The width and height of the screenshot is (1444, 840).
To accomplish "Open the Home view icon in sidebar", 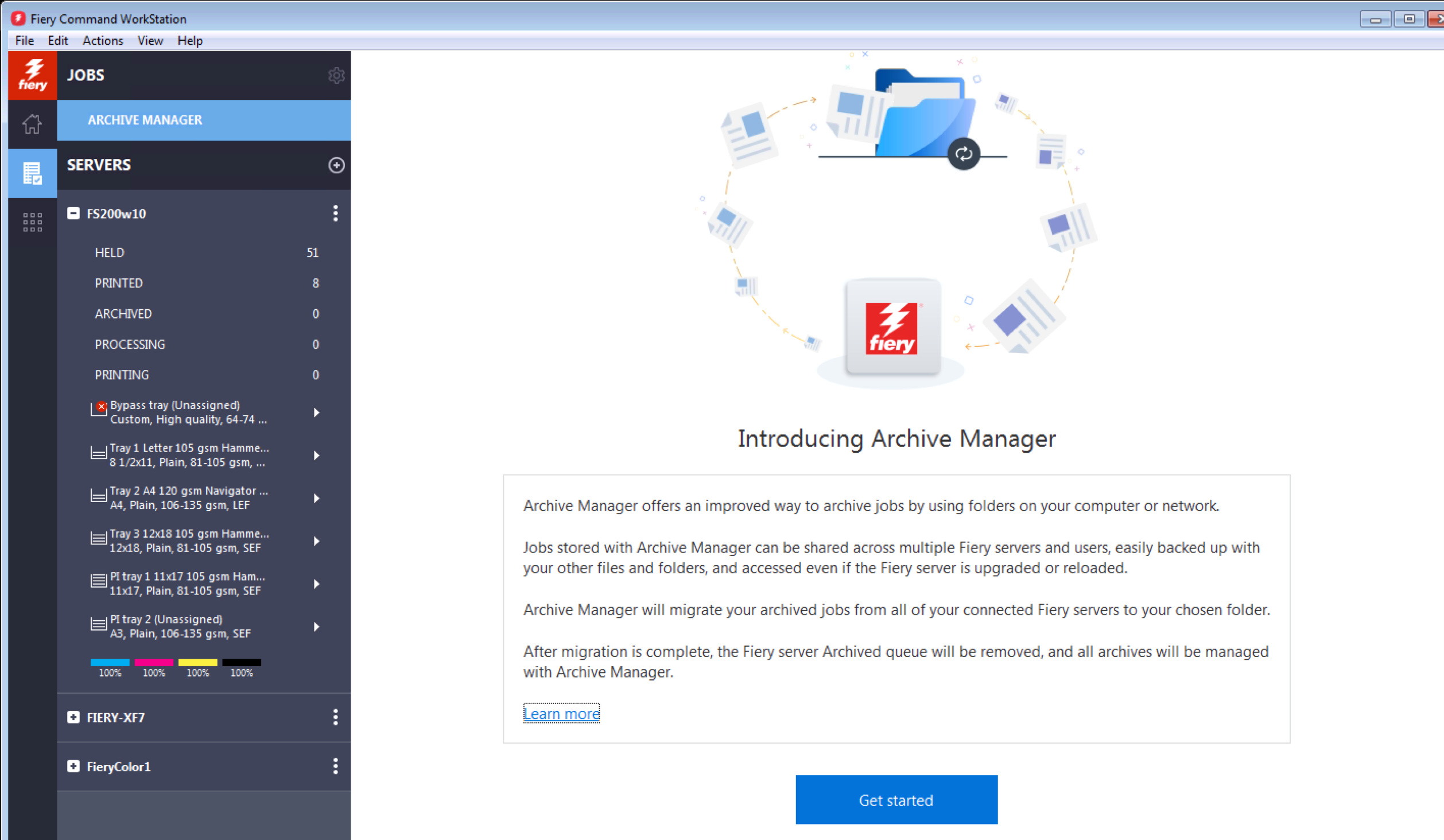I will click(x=32, y=124).
